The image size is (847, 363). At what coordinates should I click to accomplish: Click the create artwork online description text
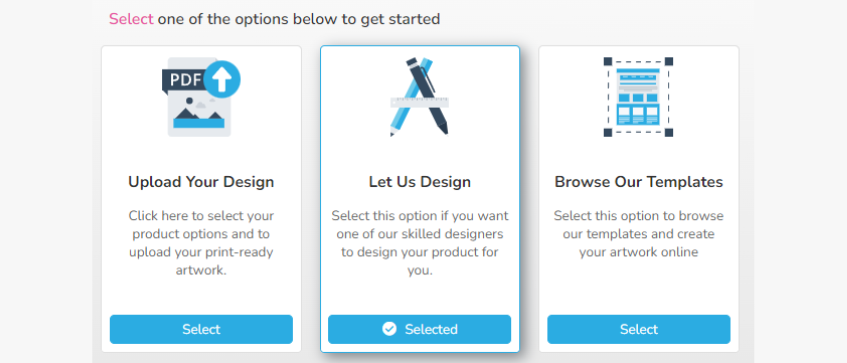pos(638,234)
